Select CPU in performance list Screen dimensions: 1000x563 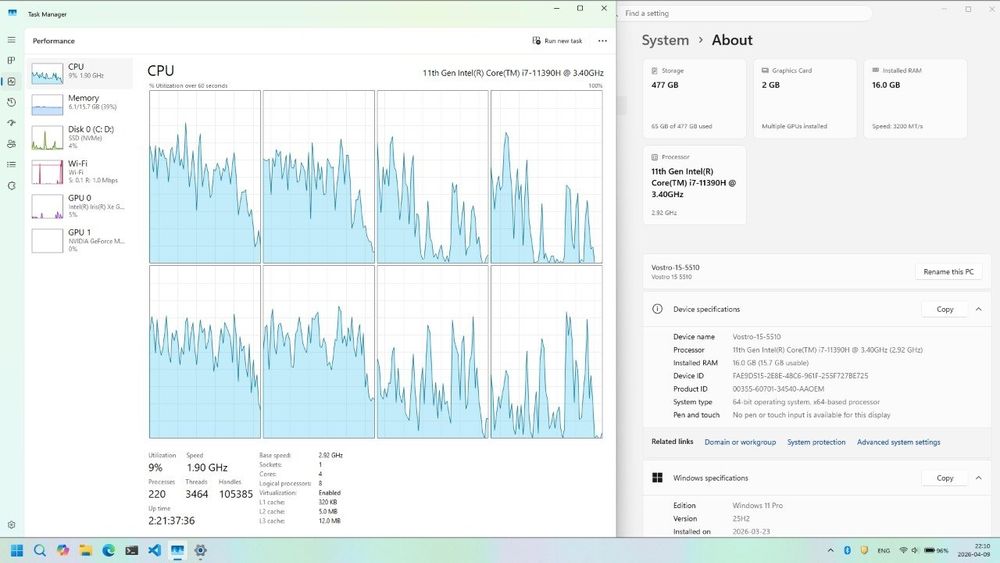pyautogui.click(x=80, y=73)
